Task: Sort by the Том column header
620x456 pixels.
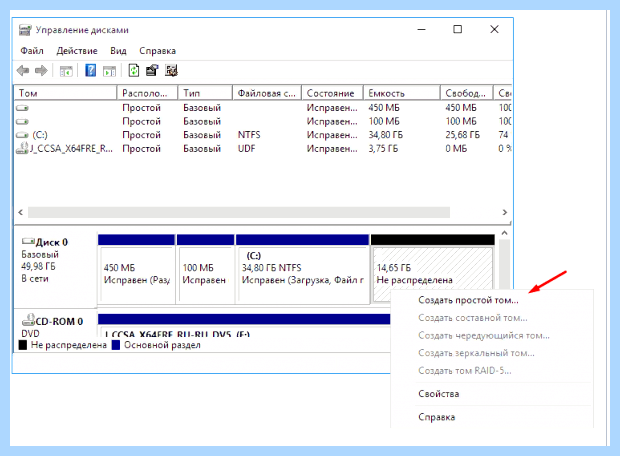Action: click(65, 93)
